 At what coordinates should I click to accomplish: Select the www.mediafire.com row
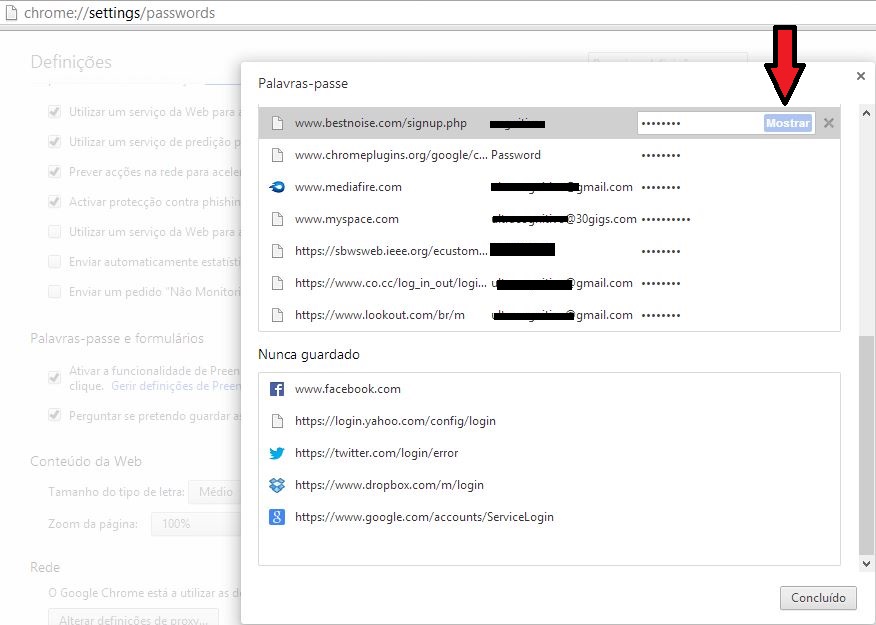click(549, 187)
